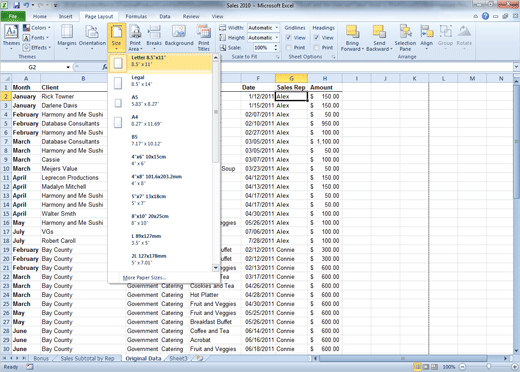Select column H header
This screenshot has width=520, height=372.
pos(325,78)
